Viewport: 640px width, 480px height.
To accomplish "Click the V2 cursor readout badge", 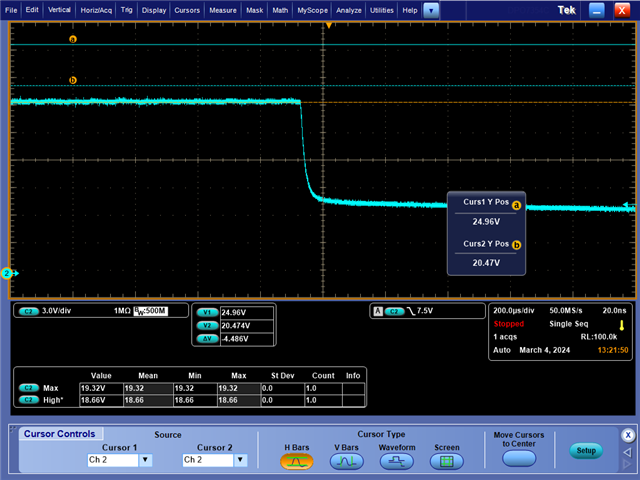I will point(207,326).
